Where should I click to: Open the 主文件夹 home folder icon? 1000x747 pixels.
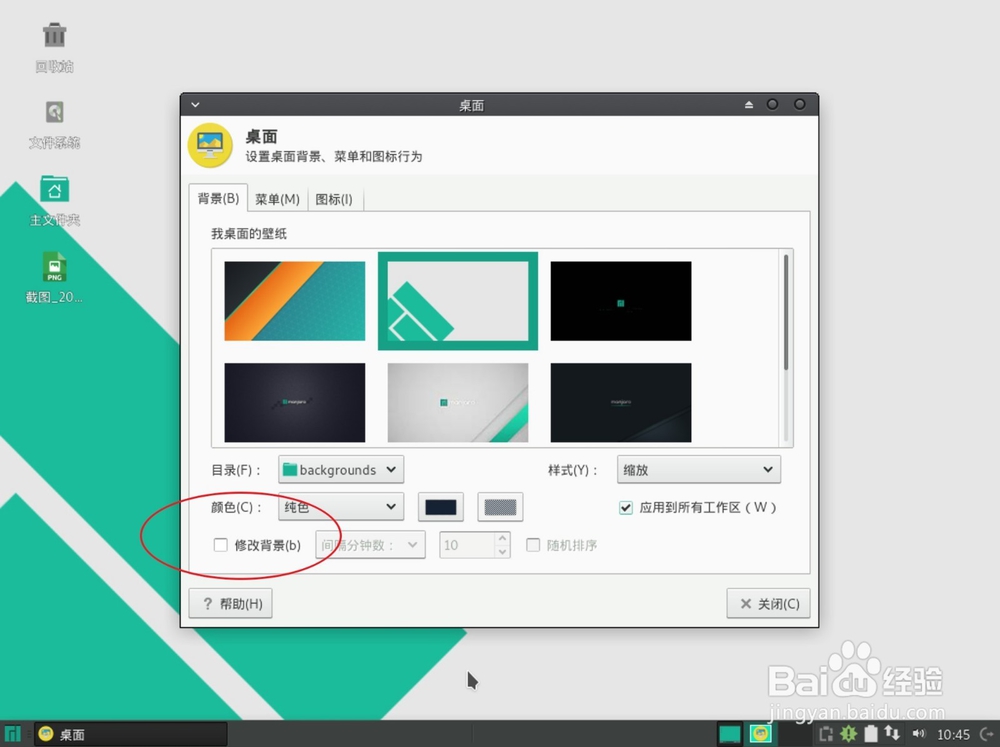pyautogui.click(x=54, y=191)
